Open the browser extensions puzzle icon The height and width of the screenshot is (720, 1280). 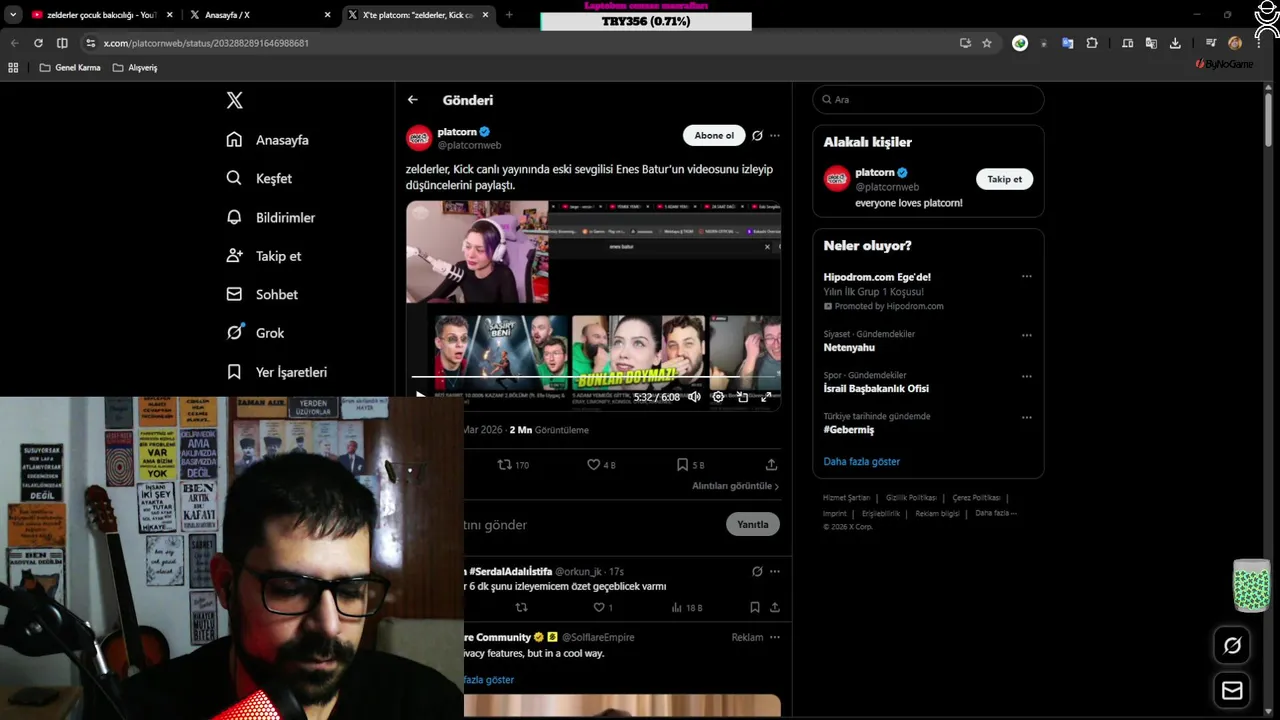1092,43
